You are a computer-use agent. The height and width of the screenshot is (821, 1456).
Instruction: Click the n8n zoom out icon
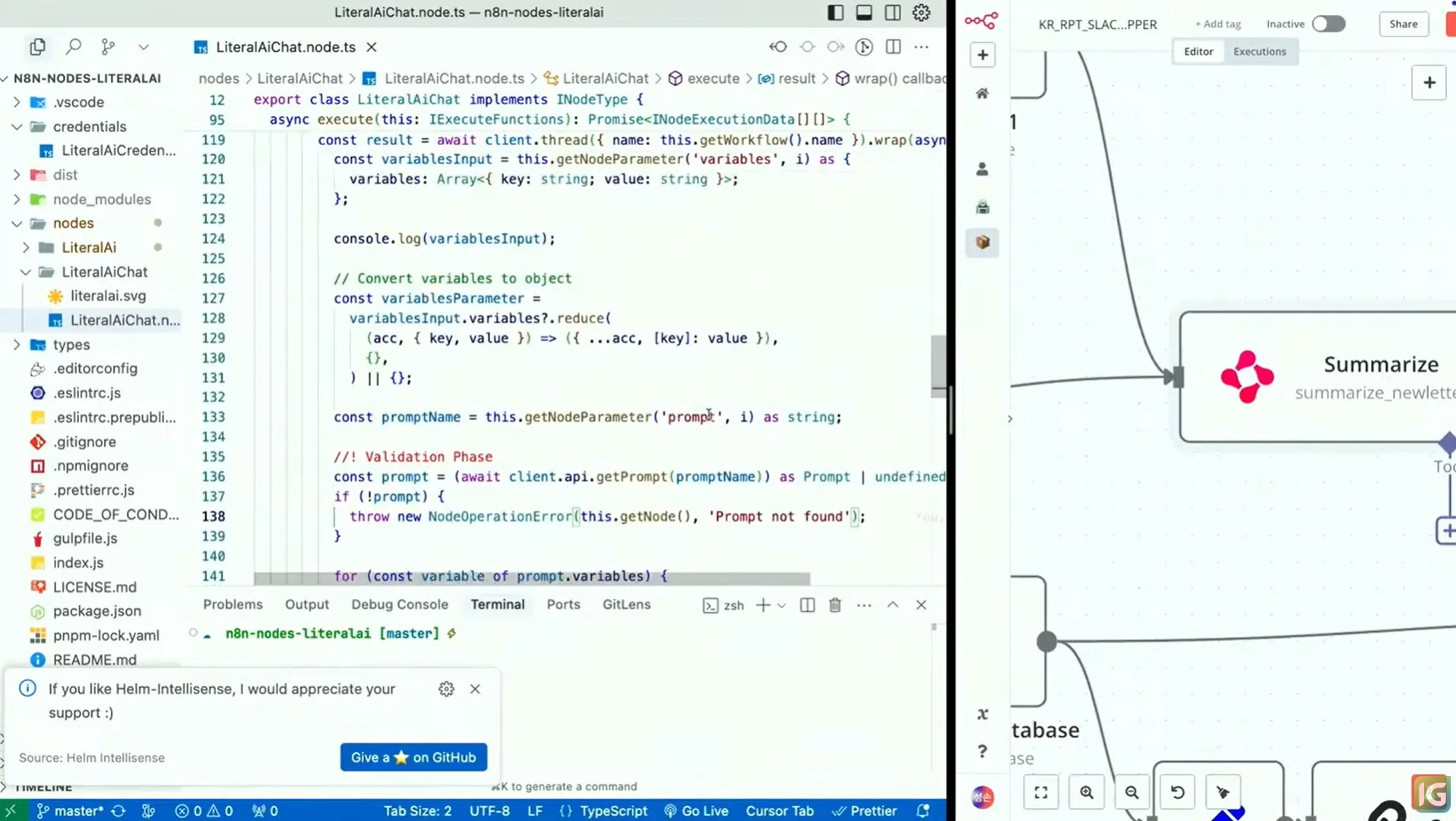coord(1132,792)
